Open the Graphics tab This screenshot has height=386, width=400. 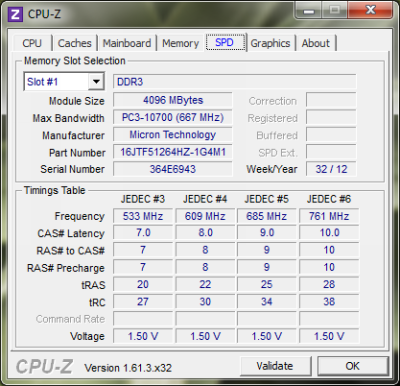click(270, 43)
